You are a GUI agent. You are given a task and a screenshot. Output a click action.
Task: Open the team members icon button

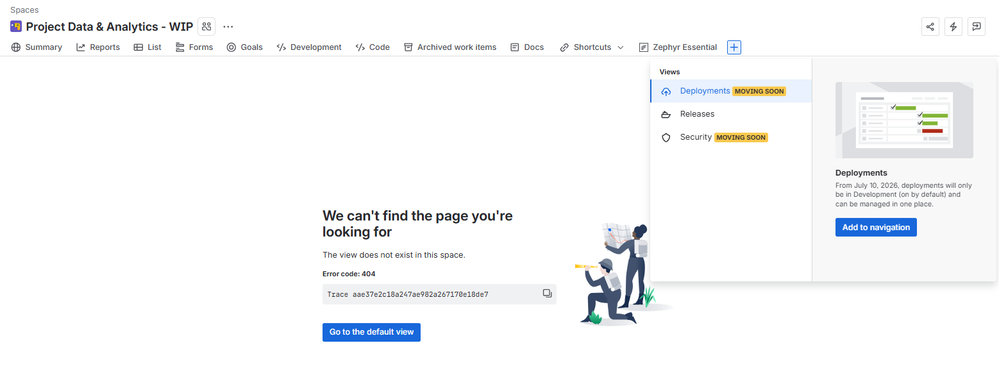pos(206,27)
